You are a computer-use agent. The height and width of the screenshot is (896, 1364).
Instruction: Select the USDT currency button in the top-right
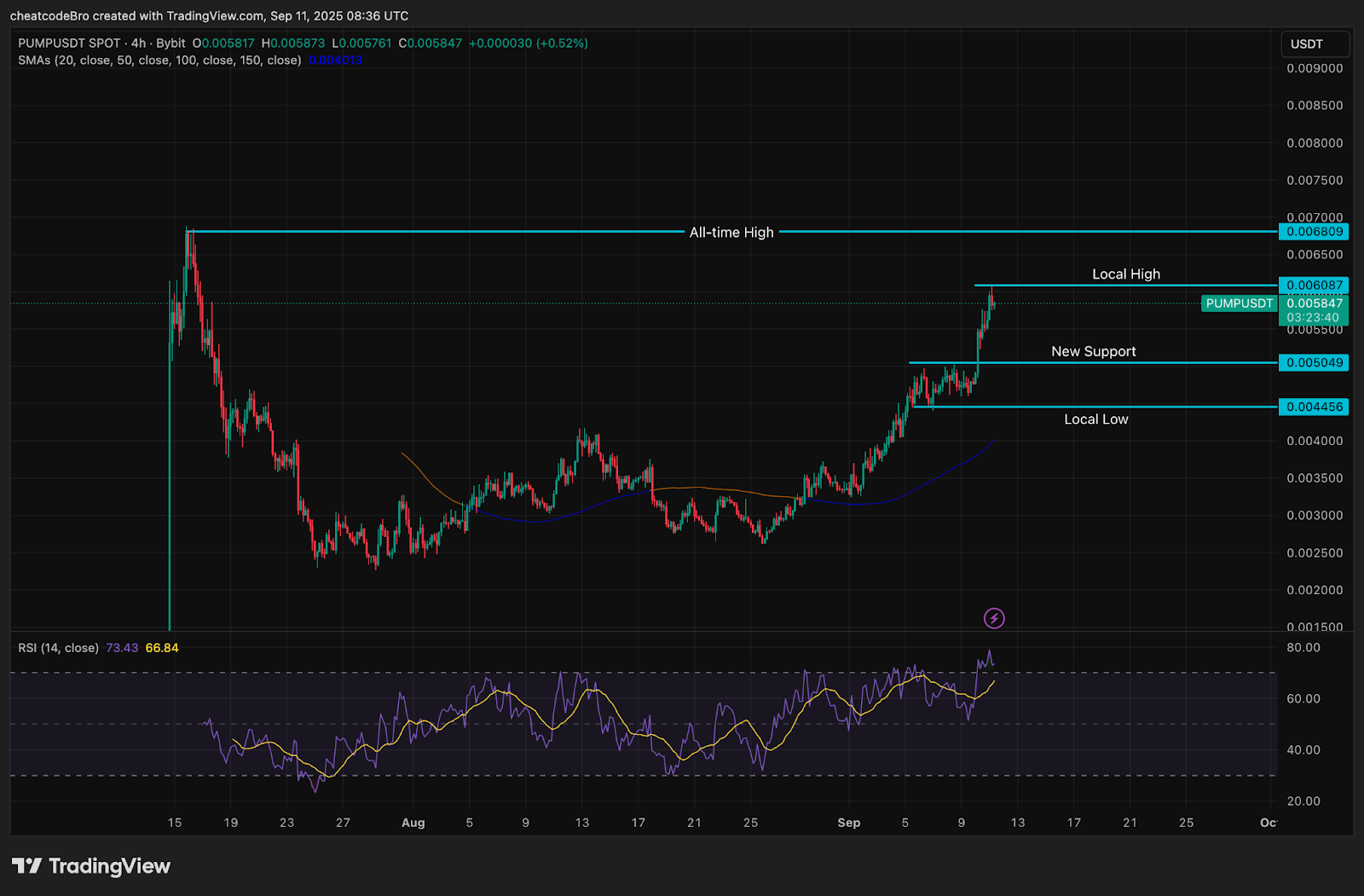[x=1315, y=43]
